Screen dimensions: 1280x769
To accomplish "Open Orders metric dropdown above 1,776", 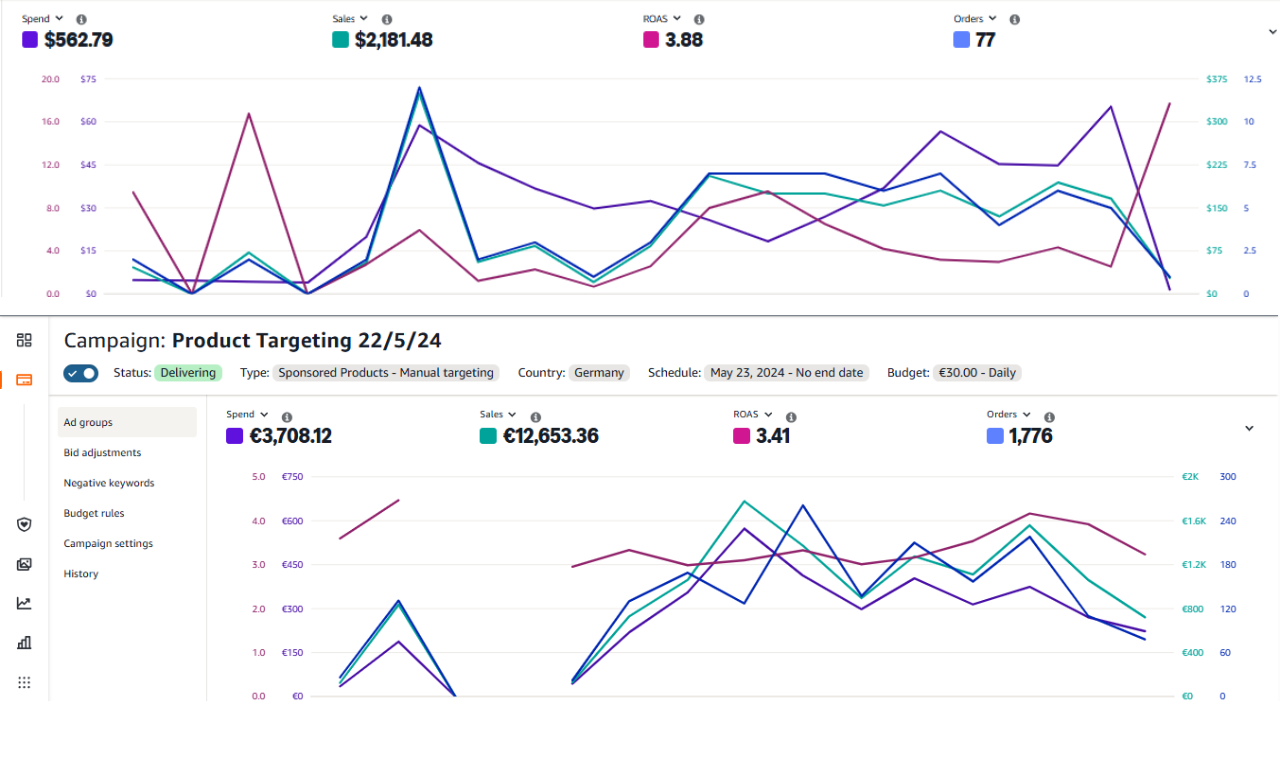I will [x=1008, y=414].
